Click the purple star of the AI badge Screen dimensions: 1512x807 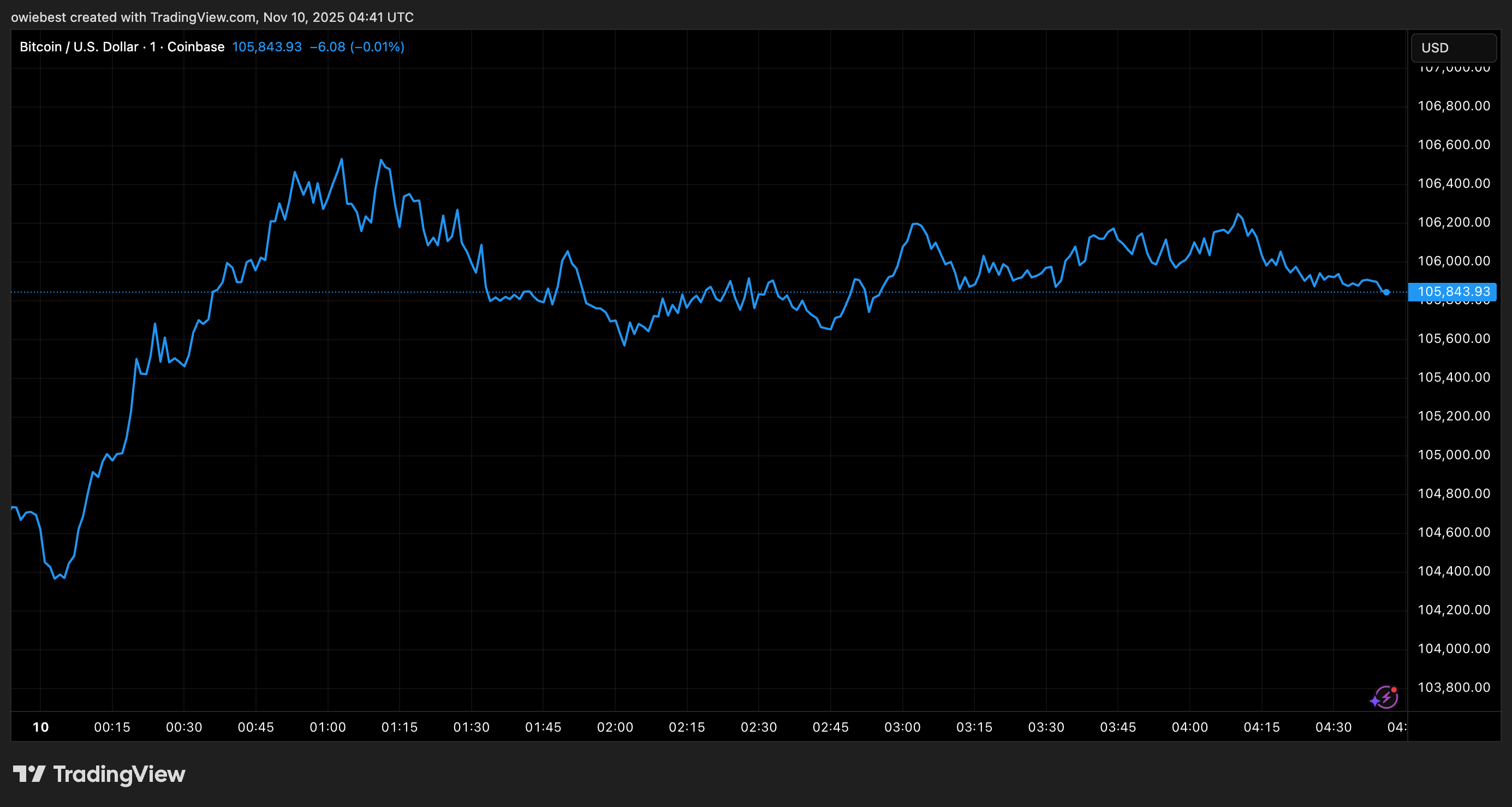pos(1375,701)
